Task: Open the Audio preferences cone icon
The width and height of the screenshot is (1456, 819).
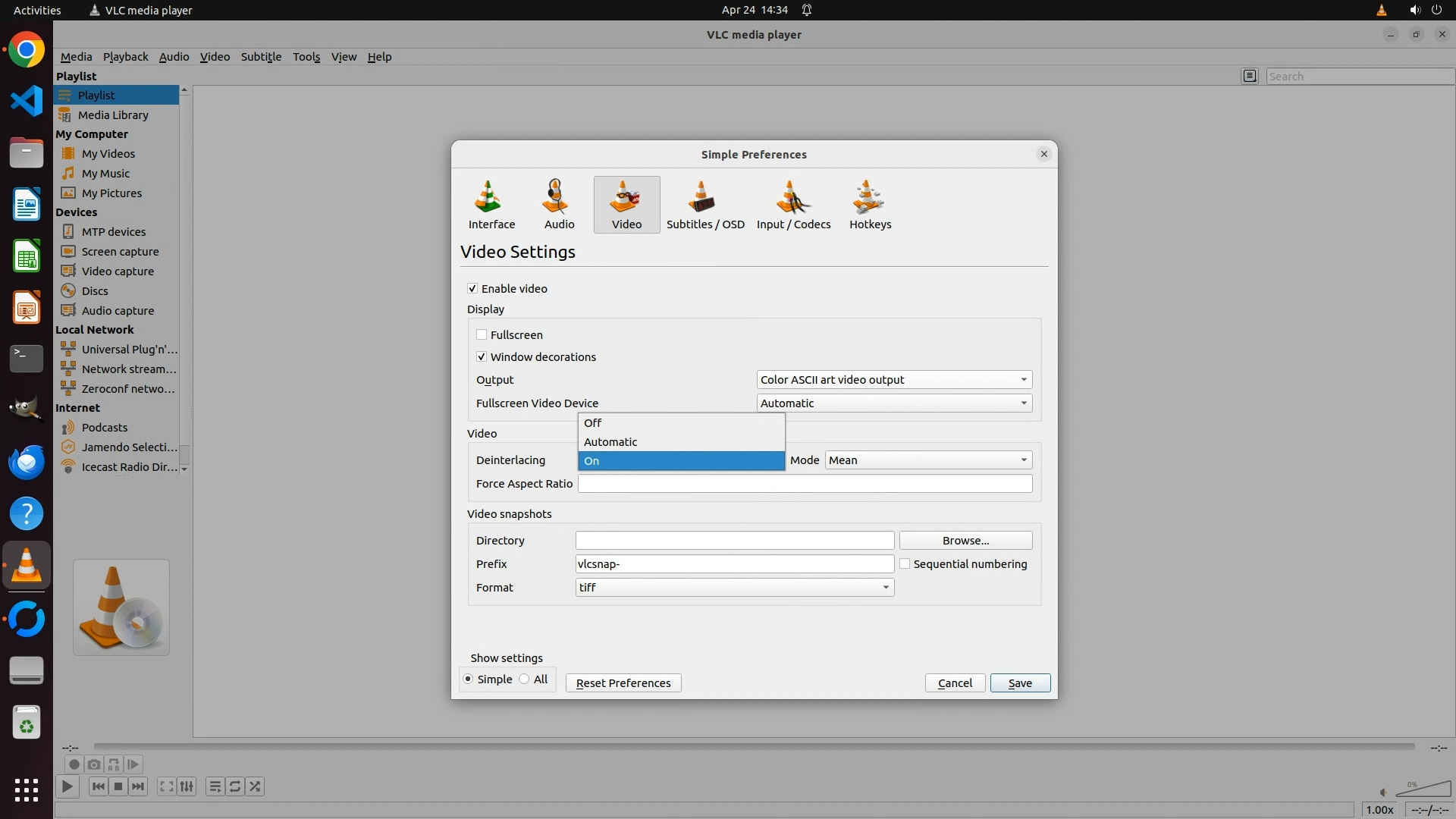Action: pyautogui.click(x=559, y=204)
